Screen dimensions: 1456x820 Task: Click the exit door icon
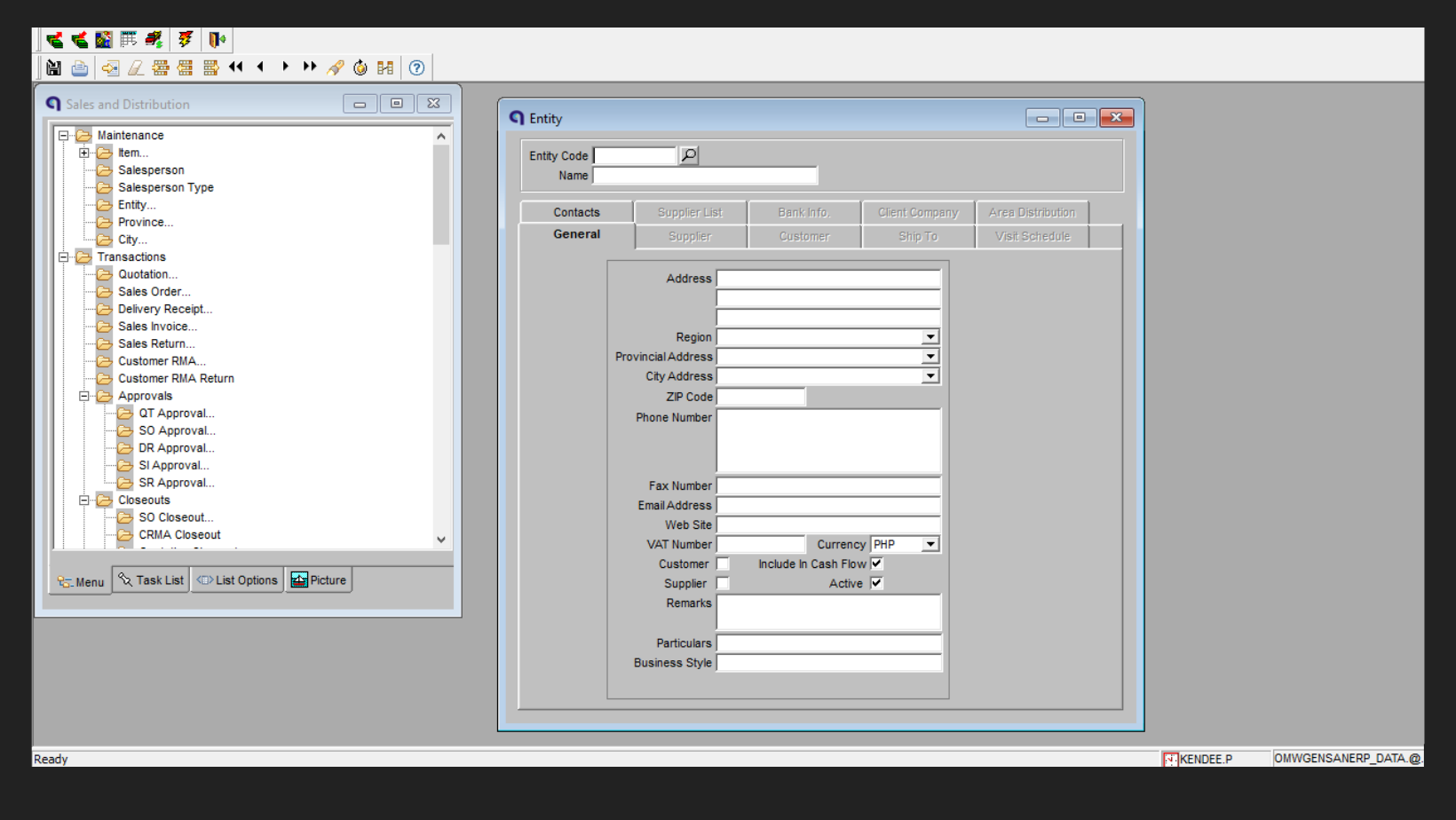218,39
